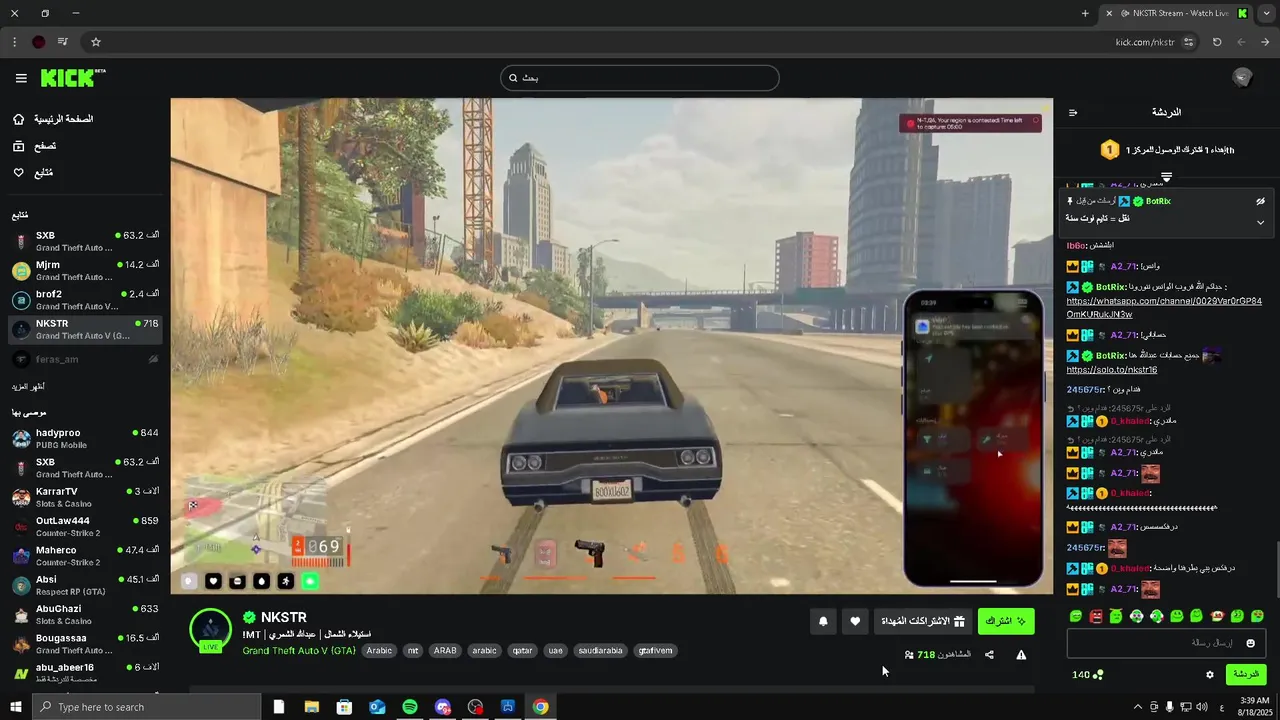Expand show more followed channels
The height and width of the screenshot is (720, 1280).
pyautogui.click(x=28, y=386)
